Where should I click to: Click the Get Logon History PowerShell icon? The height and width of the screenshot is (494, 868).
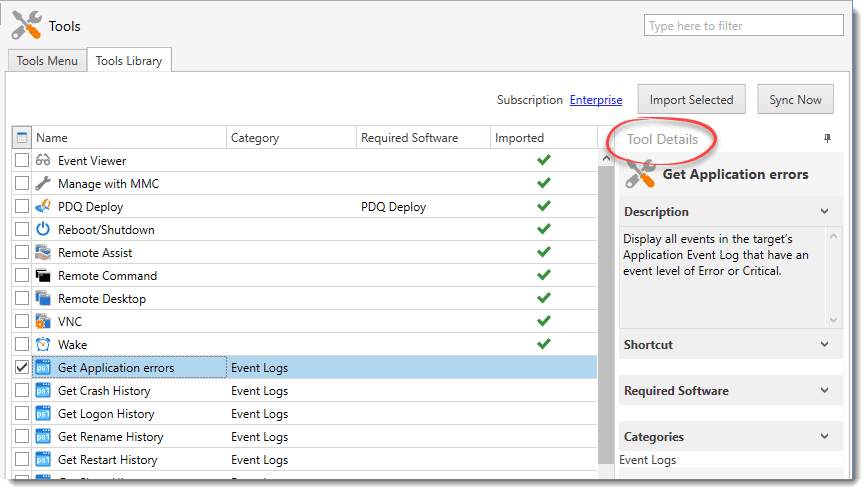coord(43,413)
